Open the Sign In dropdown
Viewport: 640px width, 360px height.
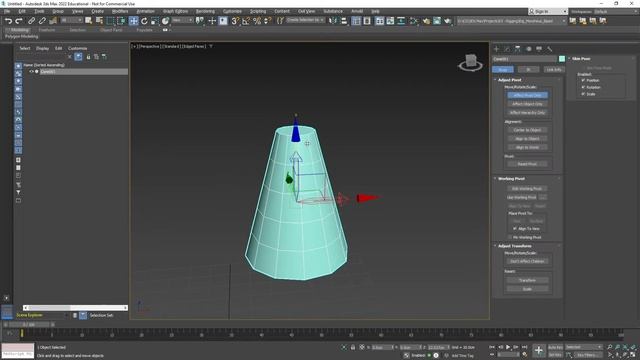click(547, 11)
